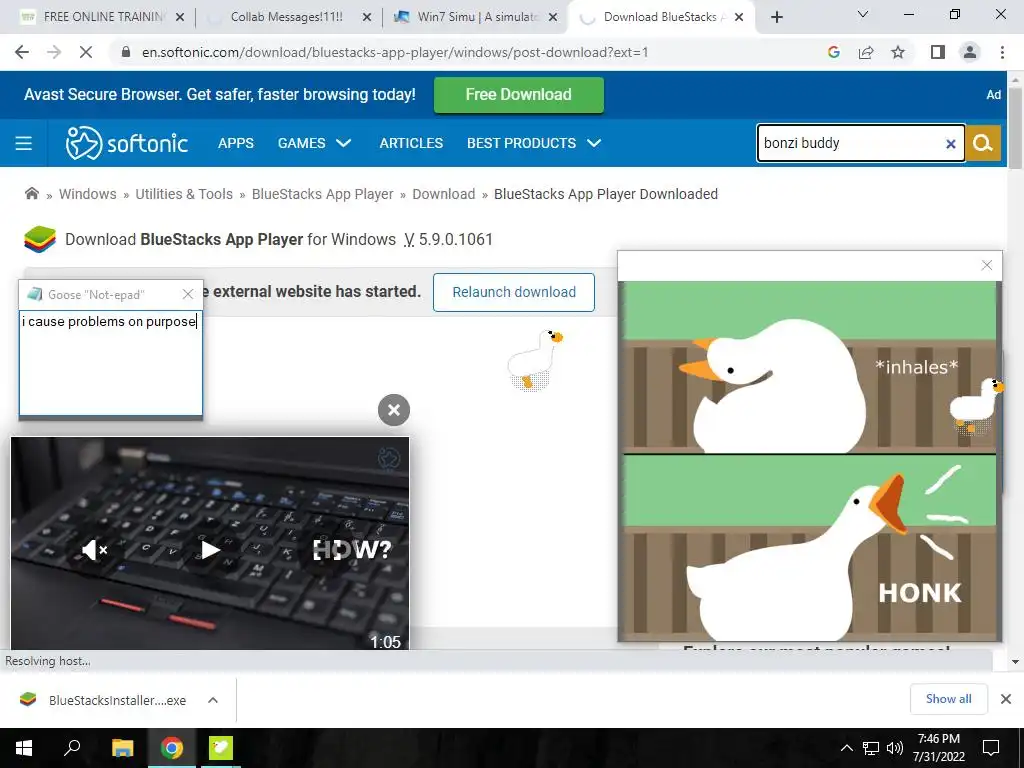Run the search with the magnifier button

pos(983,143)
